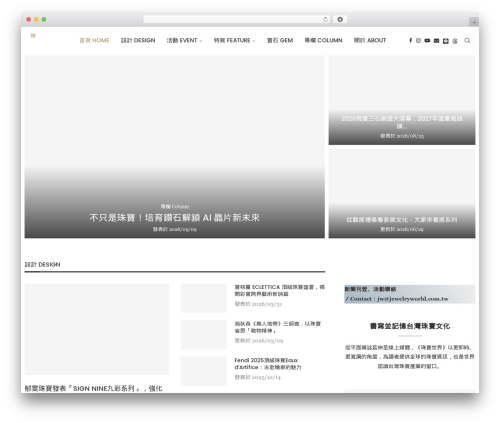This screenshot has height=423, width=500.
Task: Click the 書寫並記憶台灣珠寶文化 heading
Action: coord(410,326)
